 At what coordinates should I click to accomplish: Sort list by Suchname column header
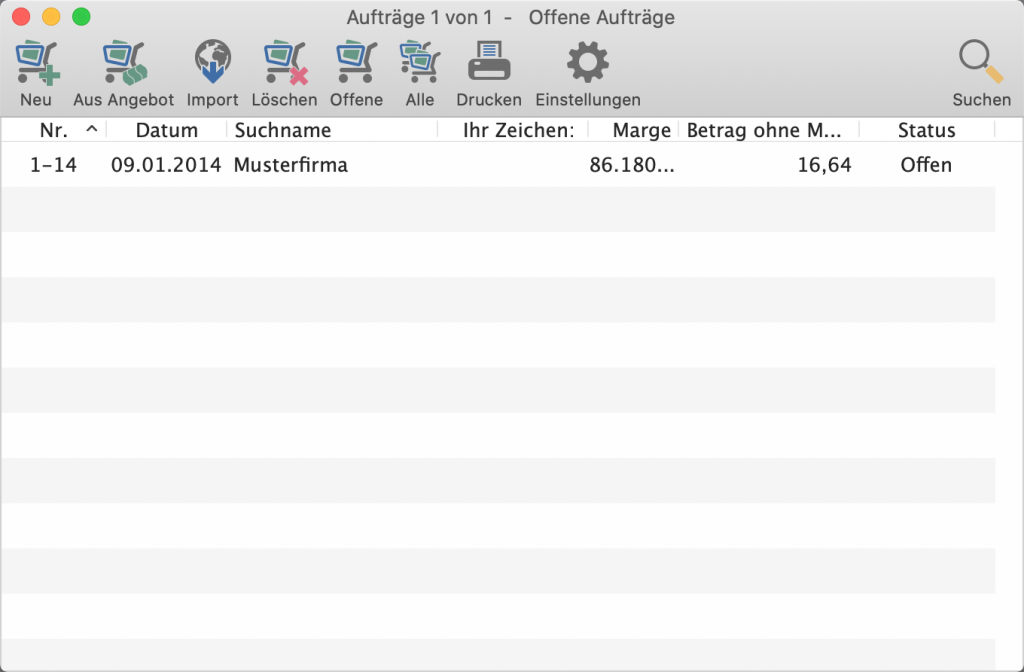[x=282, y=130]
